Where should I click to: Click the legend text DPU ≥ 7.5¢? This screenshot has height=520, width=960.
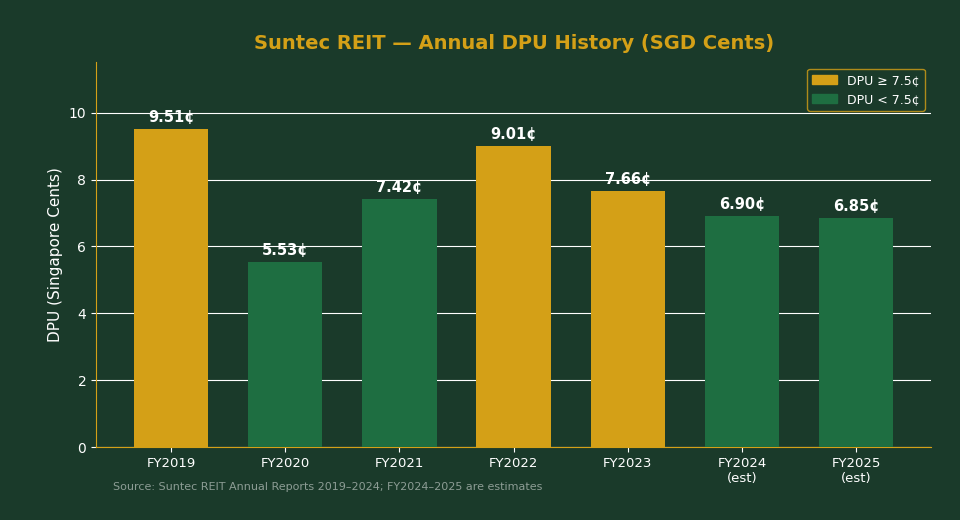click(883, 81)
